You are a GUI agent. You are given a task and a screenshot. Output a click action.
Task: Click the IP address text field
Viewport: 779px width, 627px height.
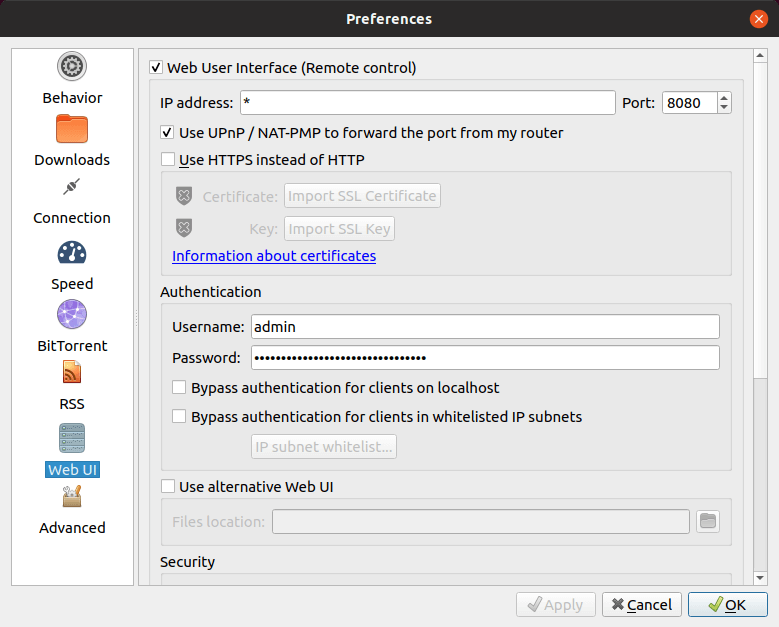[x=427, y=103]
